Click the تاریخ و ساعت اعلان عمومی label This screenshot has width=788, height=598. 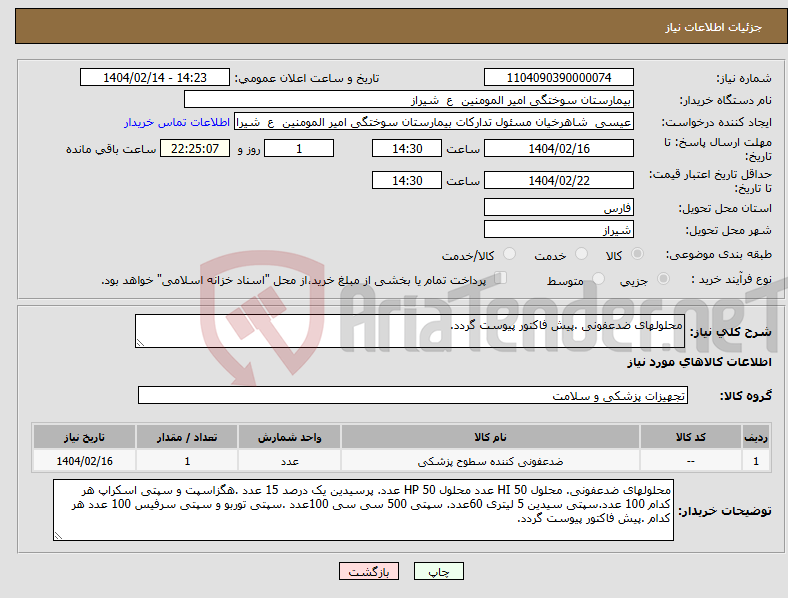pos(307,78)
